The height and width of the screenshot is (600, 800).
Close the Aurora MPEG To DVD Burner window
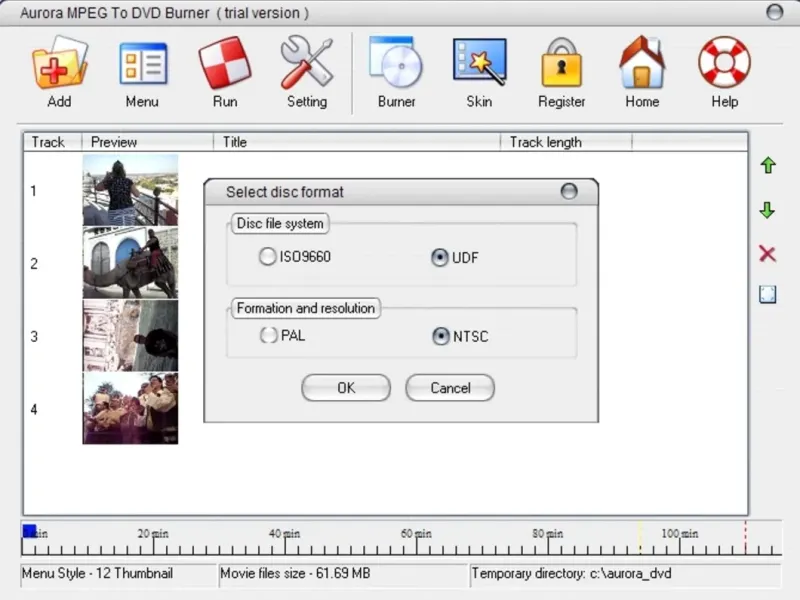[774, 12]
